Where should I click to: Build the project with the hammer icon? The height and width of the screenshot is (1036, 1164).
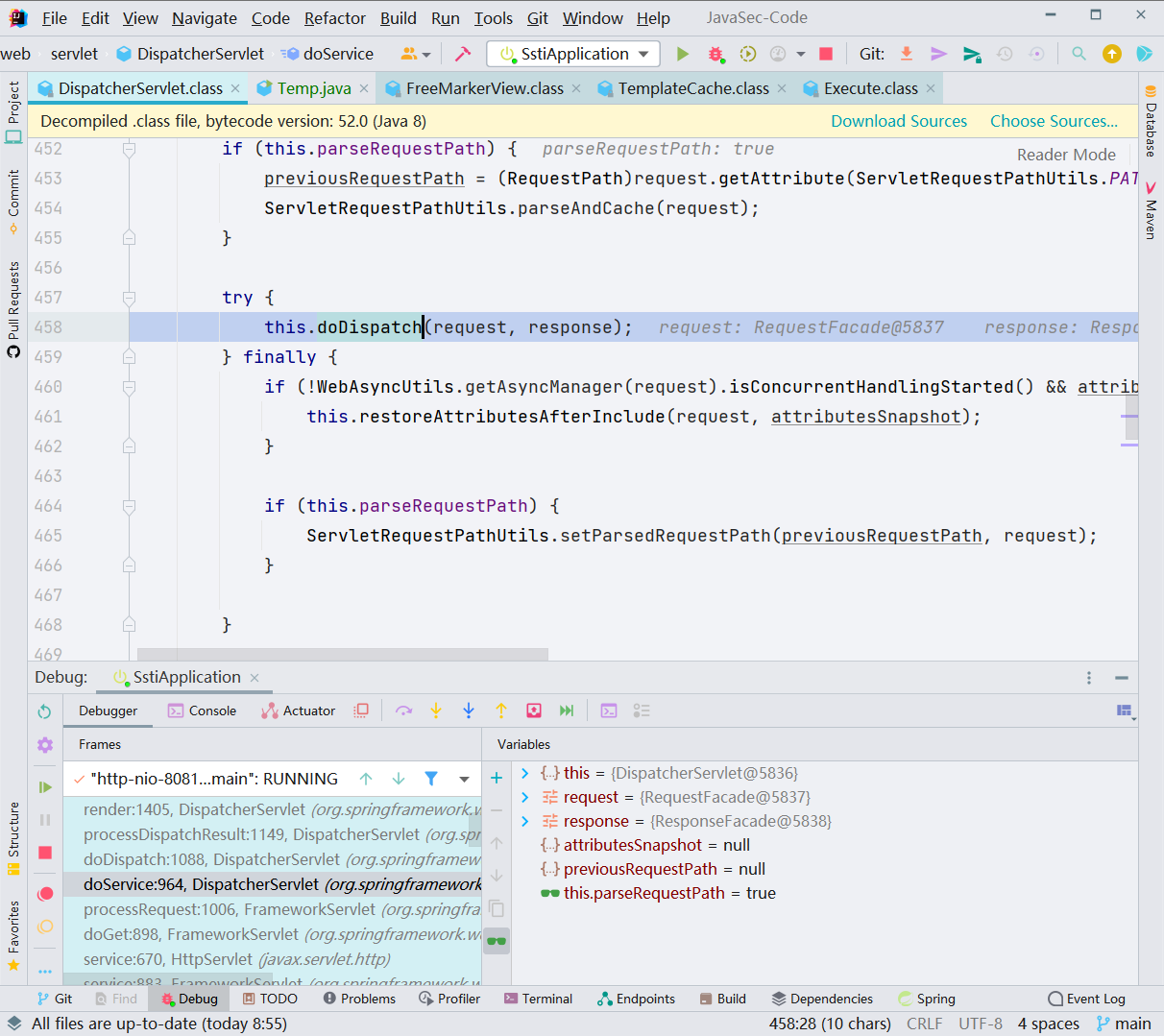coord(462,54)
